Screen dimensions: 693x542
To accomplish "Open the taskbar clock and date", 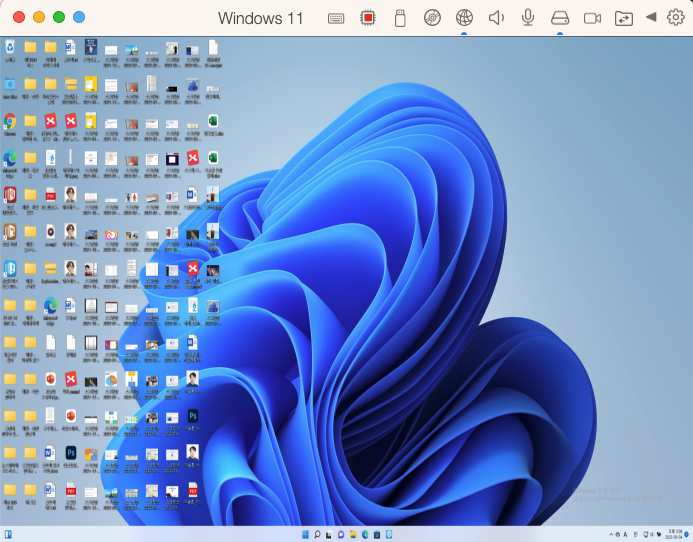I will coord(674,534).
